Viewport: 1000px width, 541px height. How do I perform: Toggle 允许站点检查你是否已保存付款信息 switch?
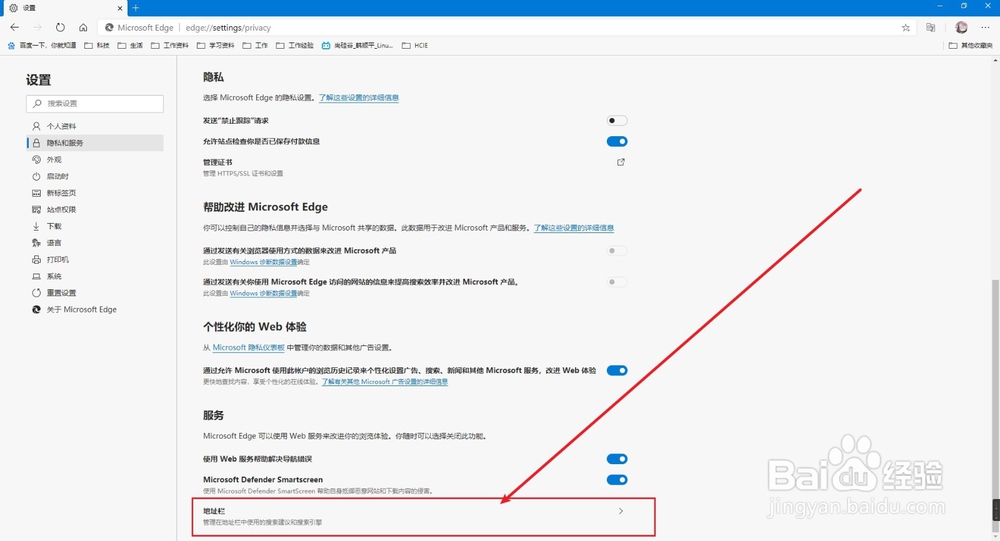point(617,142)
